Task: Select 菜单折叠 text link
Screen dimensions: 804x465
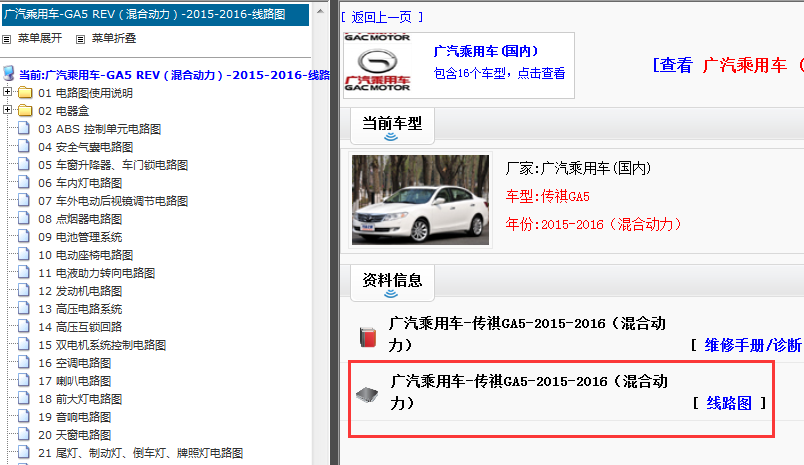Action: click(113, 38)
